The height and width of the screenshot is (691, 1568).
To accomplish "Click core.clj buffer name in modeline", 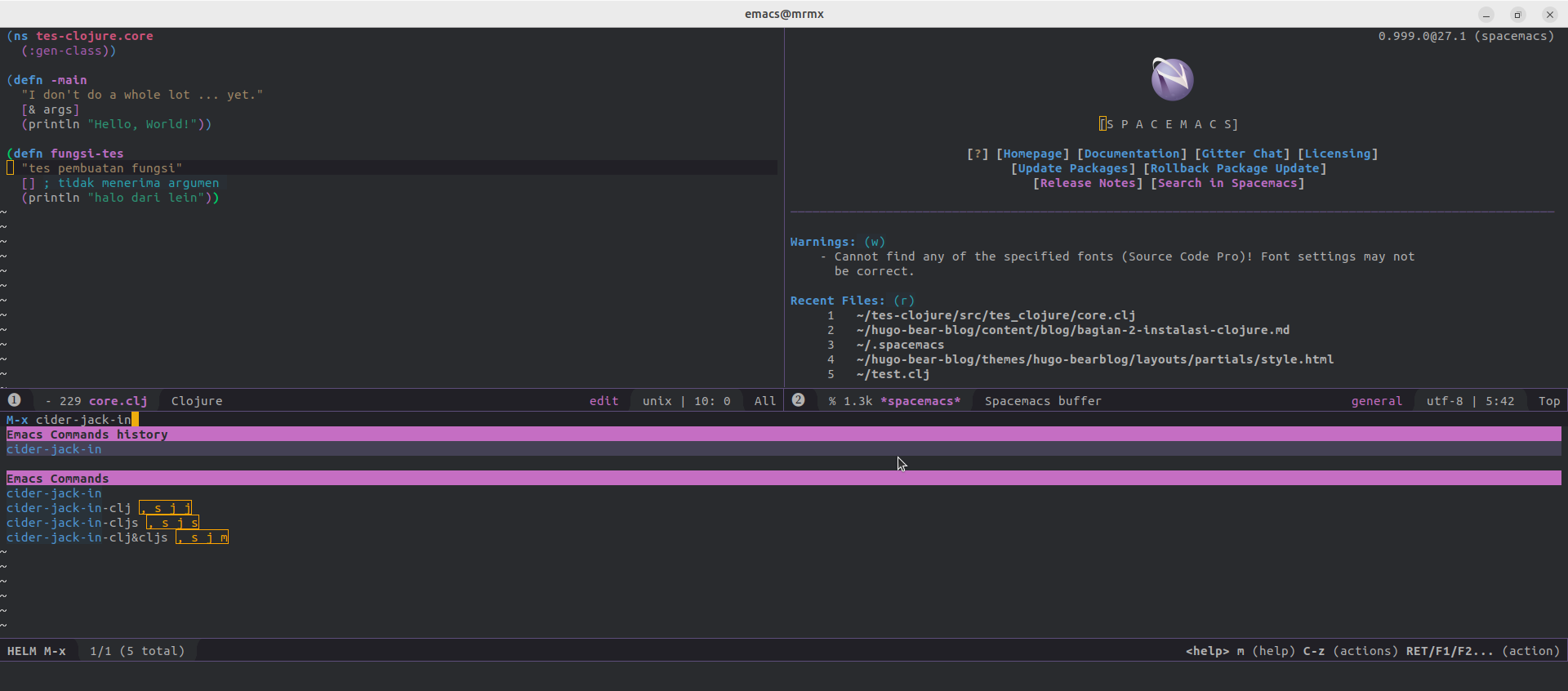I will point(118,401).
